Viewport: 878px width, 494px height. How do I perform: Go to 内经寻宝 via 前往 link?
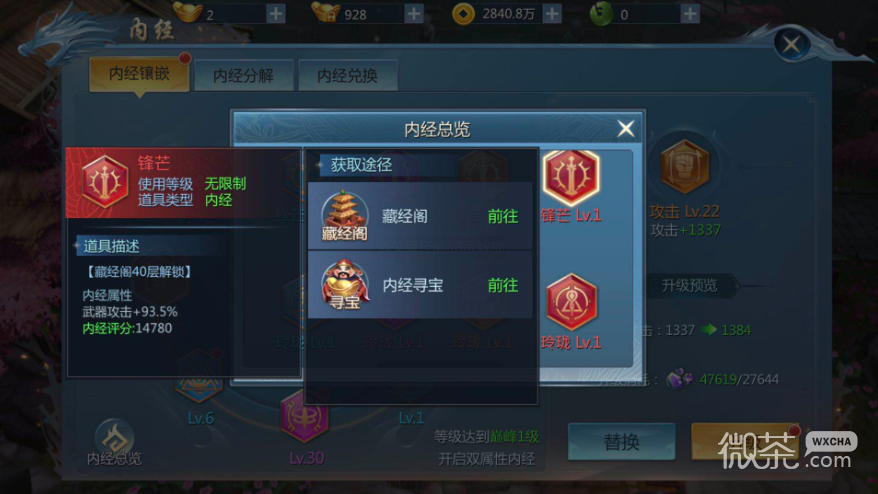502,285
